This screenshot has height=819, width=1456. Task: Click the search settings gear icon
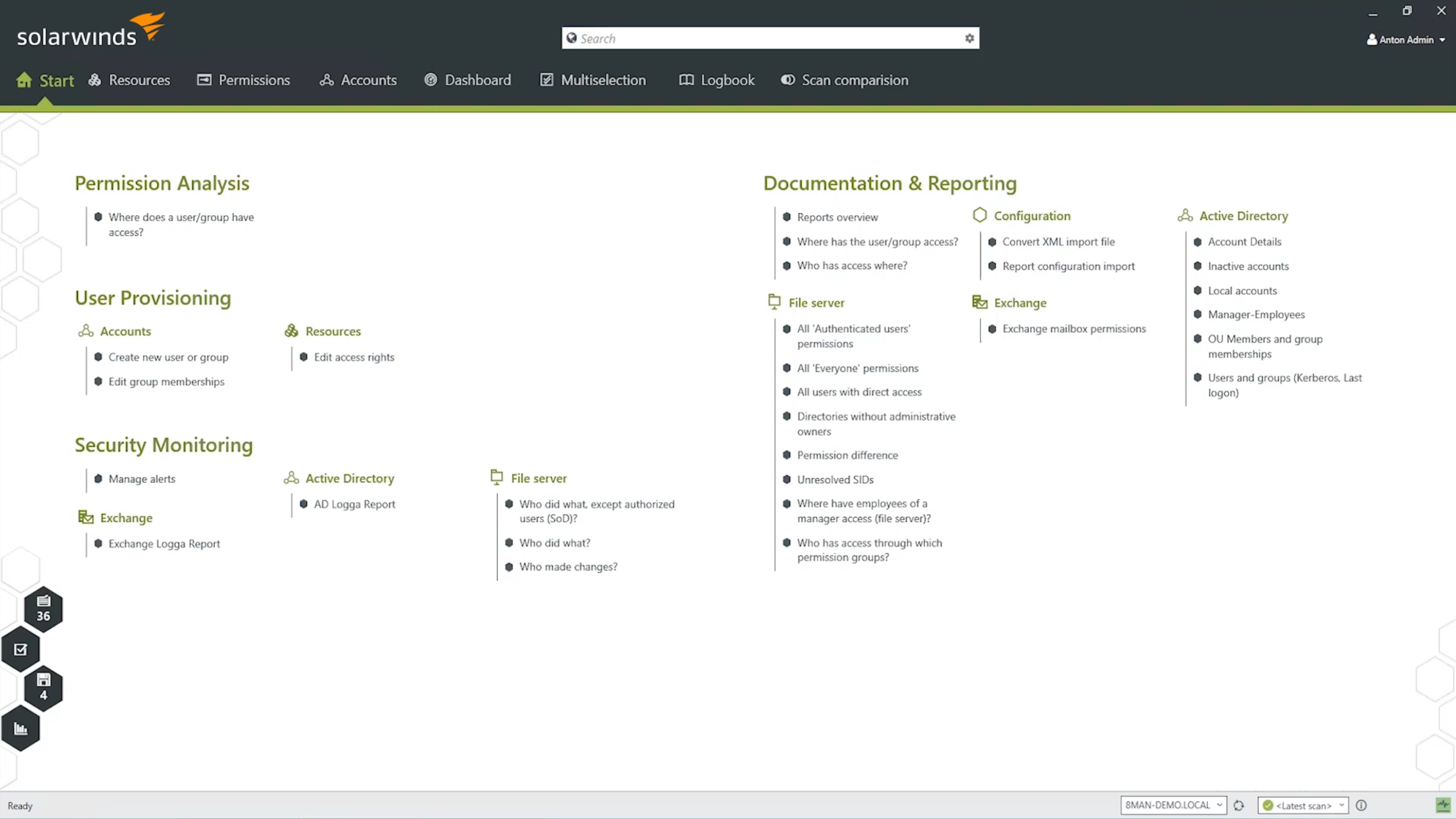point(970,38)
